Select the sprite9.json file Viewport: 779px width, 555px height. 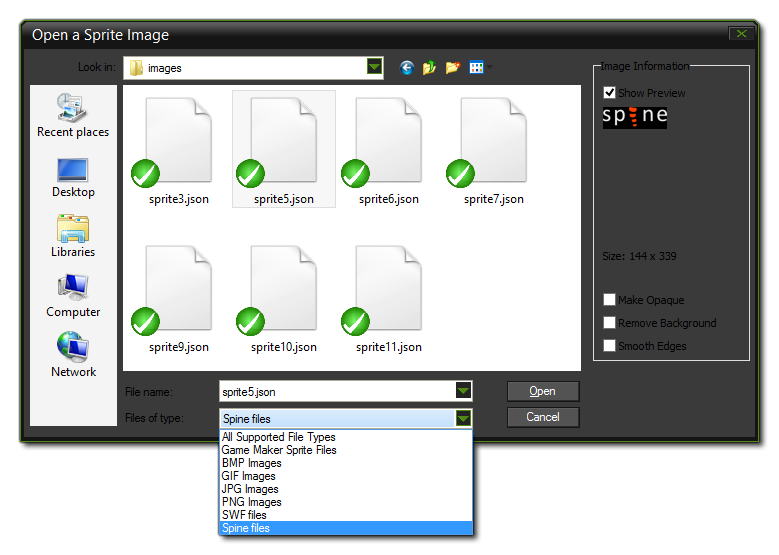[179, 300]
